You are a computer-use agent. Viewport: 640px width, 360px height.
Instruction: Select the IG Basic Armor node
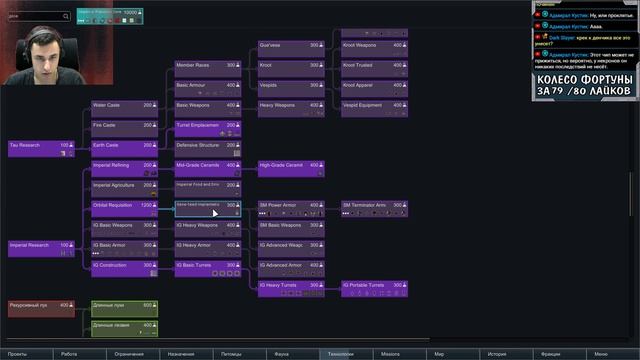124,249
